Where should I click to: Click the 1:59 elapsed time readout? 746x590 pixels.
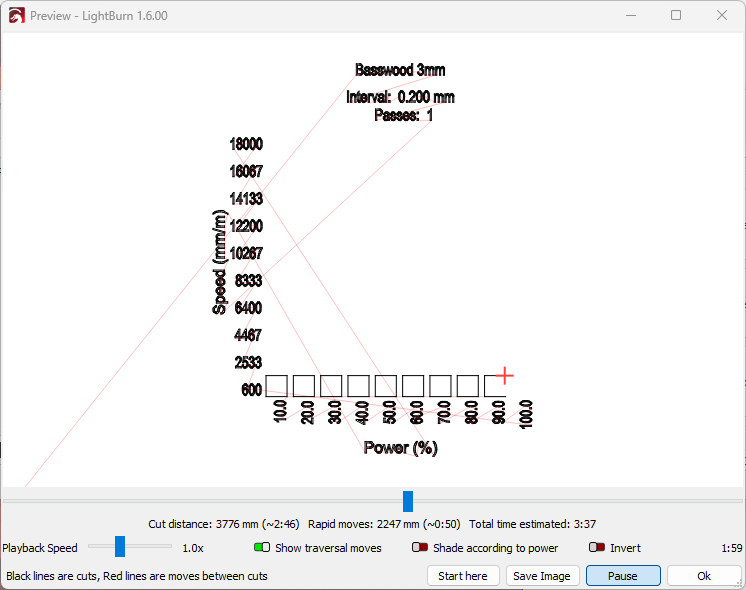coord(732,548)
